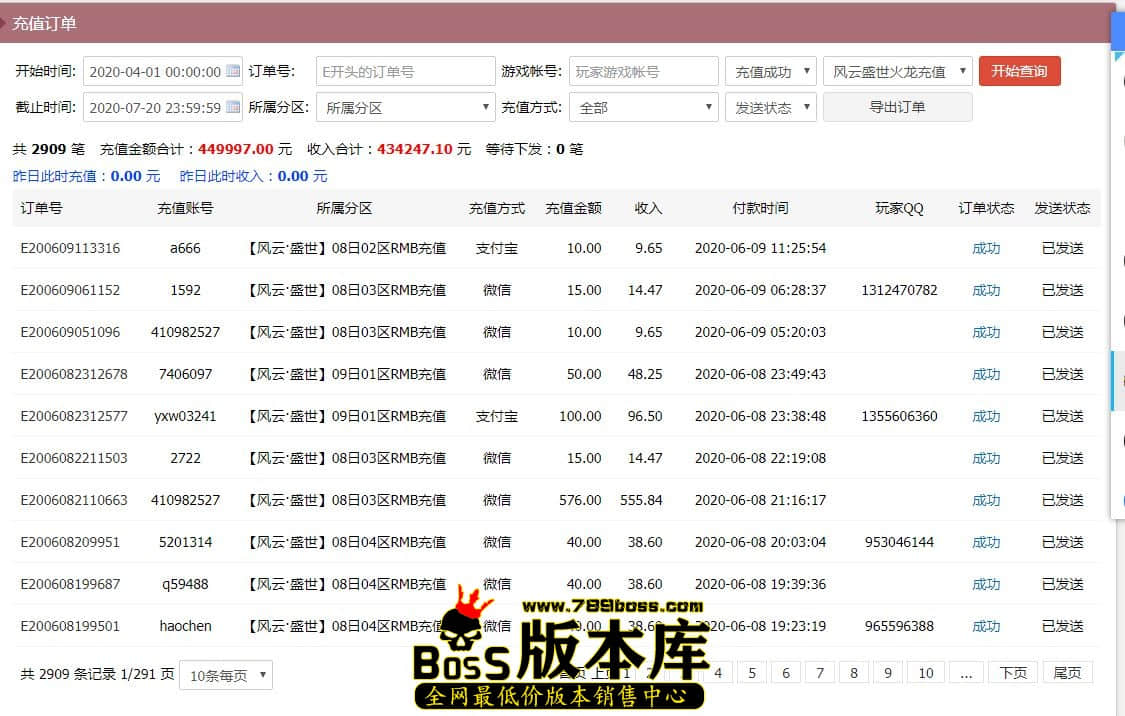Open the 10条每页 page size dropdown

225,675
